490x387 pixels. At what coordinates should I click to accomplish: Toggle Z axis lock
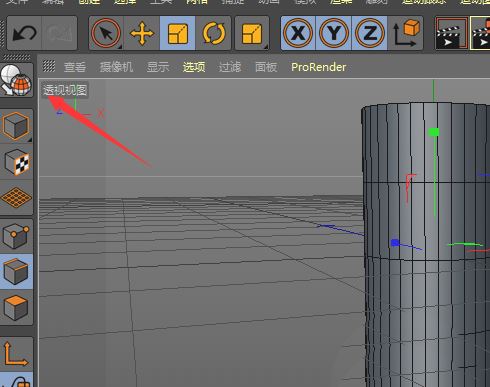pos(370,33)
